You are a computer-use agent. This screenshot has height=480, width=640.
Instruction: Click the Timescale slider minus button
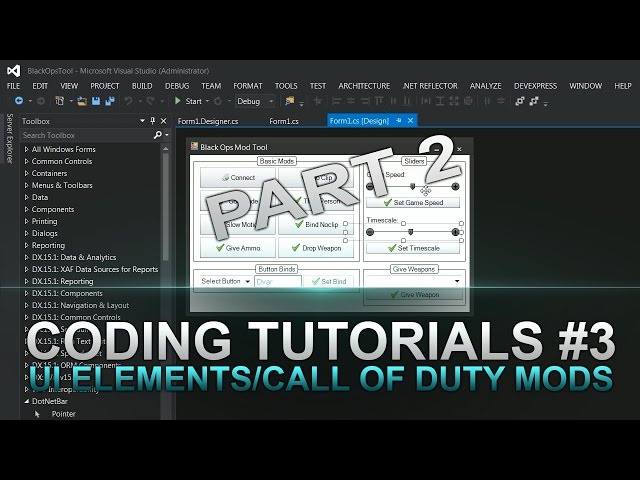[x=370, y=232]
